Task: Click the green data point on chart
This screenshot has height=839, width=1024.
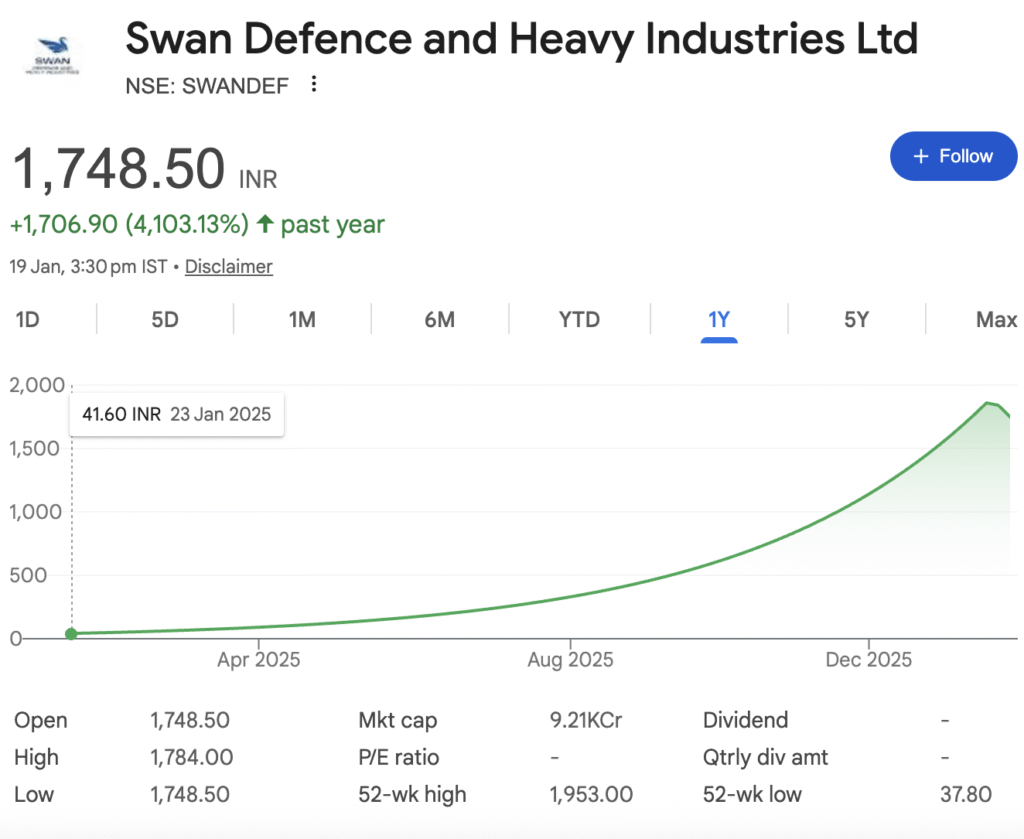Action: click(71, 633)
